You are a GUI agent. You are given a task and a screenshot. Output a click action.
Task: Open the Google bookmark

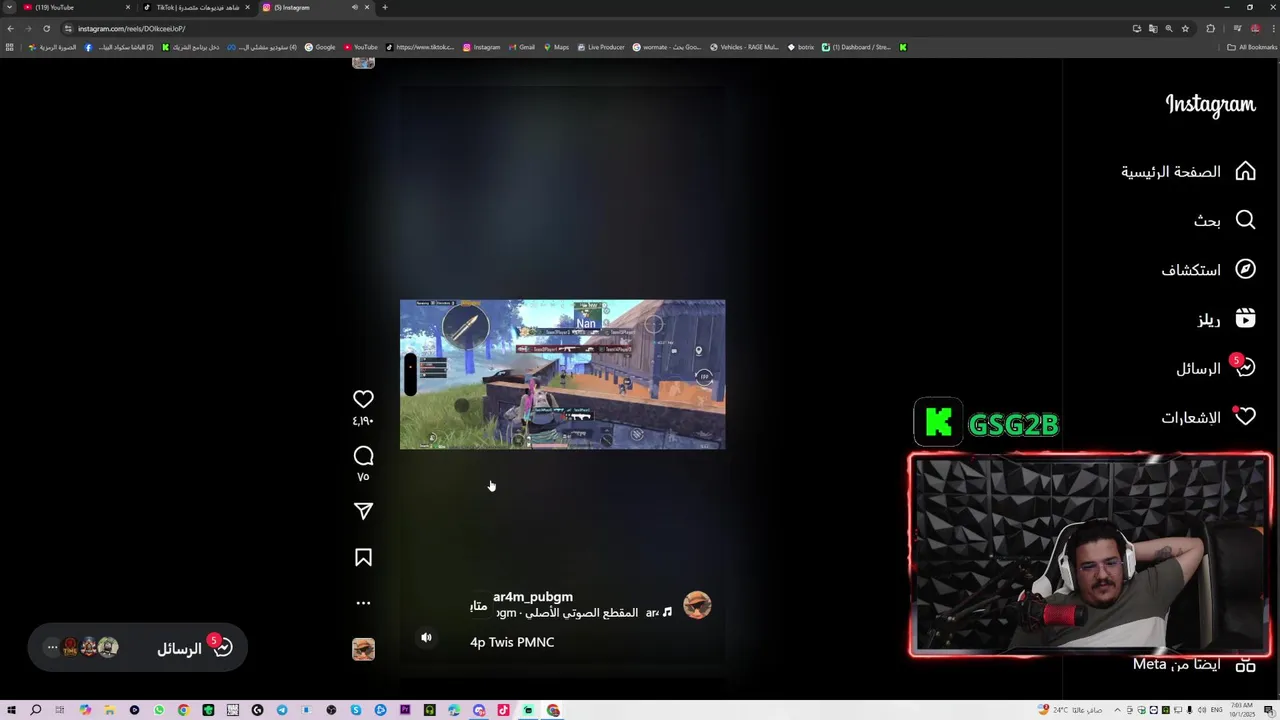pyautogui.click(x=320, y=47)
